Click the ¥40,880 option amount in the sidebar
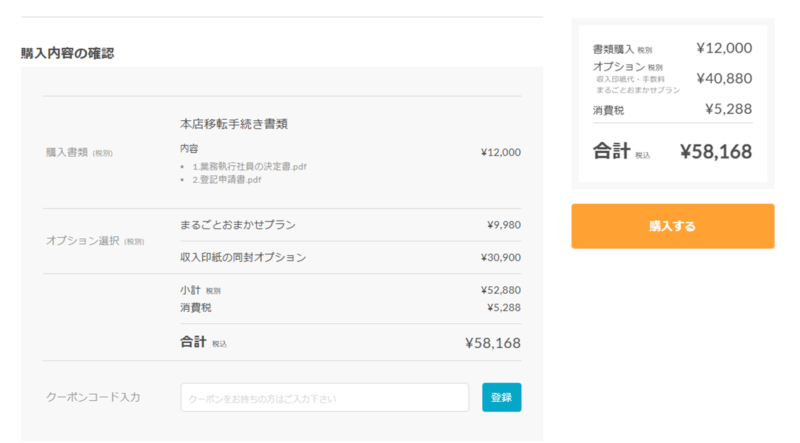Image resolution: width=800 pixels, height=443 pixels. coord(724,78)
